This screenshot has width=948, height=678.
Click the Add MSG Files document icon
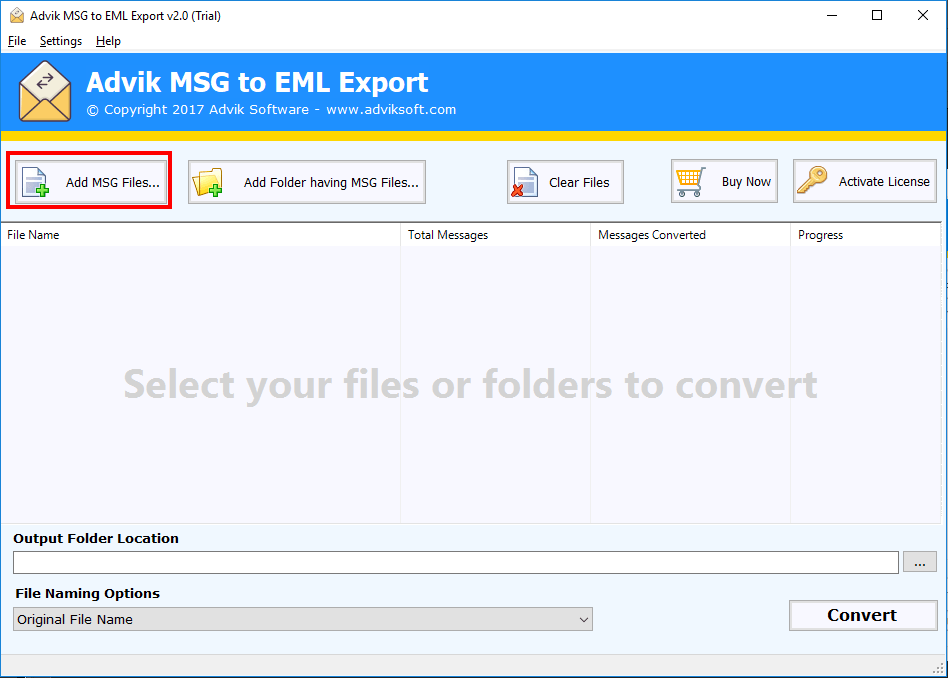point(35,182)
